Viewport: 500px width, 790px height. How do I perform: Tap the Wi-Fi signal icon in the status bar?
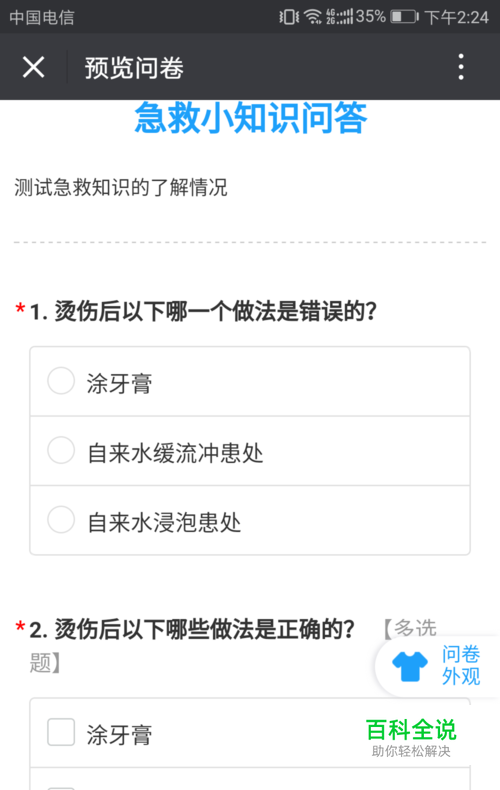pyautogui.click(x=312, y=17)
